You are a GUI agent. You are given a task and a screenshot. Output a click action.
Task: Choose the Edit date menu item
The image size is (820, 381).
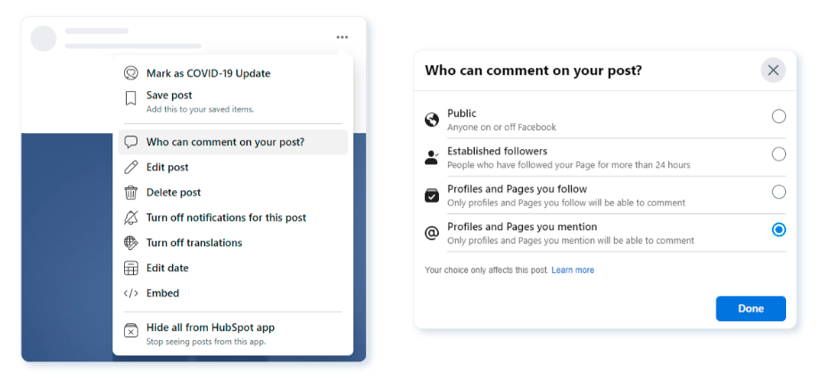pos(233,268)
